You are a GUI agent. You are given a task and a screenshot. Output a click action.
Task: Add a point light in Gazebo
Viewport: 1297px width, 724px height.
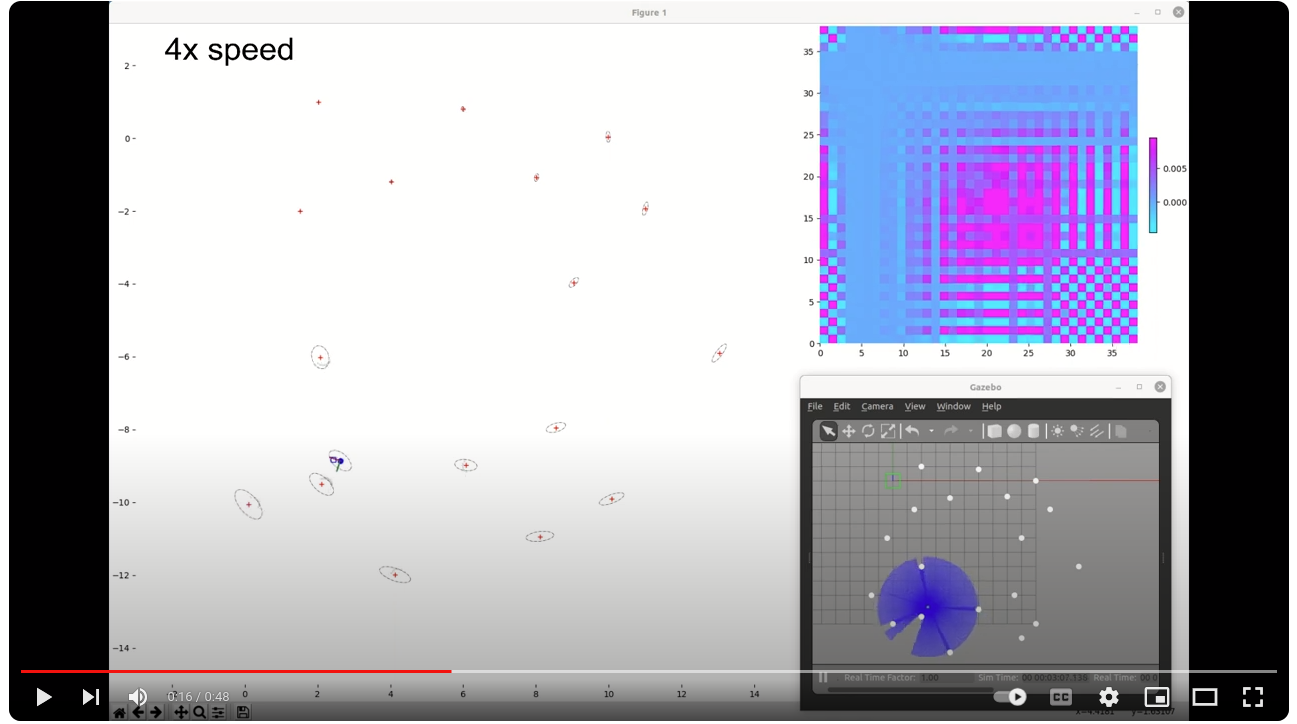pos(1057,431)
